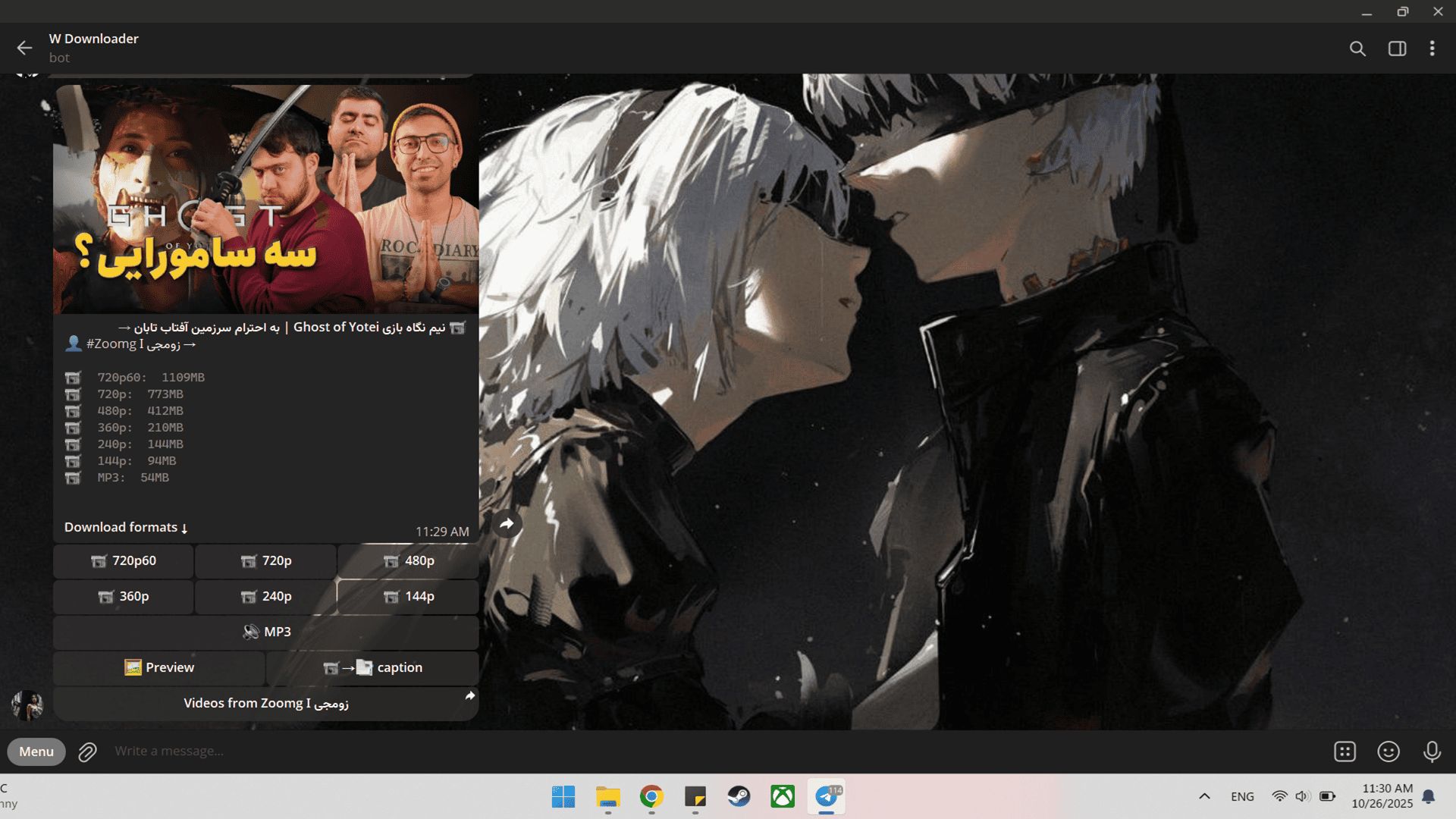
Task: Open the emoji picker smiley icon
Action: [x=1388, y=752]
